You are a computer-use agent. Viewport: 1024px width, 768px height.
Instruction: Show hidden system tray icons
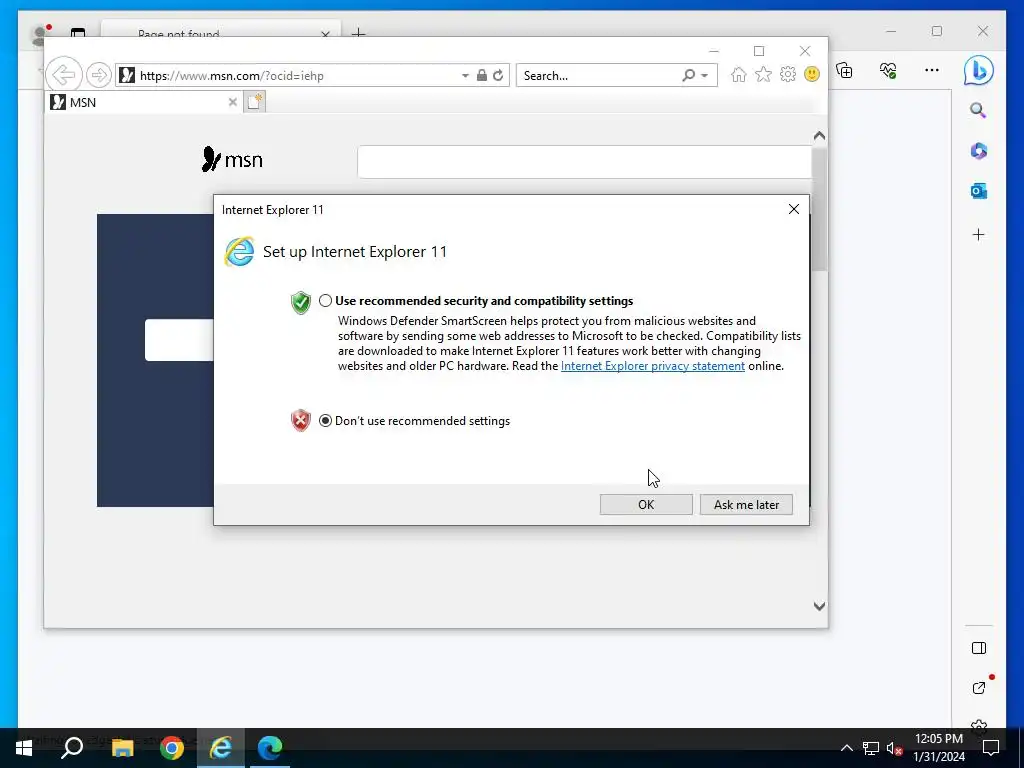point(846,748)
